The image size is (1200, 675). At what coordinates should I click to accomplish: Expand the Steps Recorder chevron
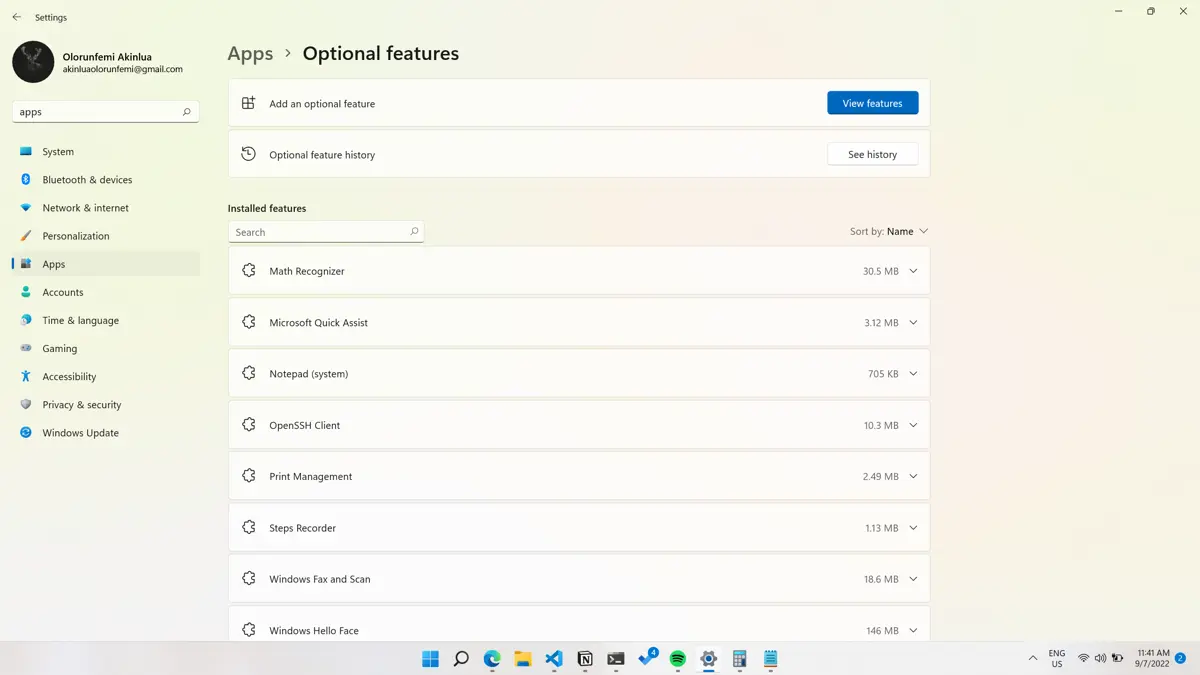[x=913, y=528]
